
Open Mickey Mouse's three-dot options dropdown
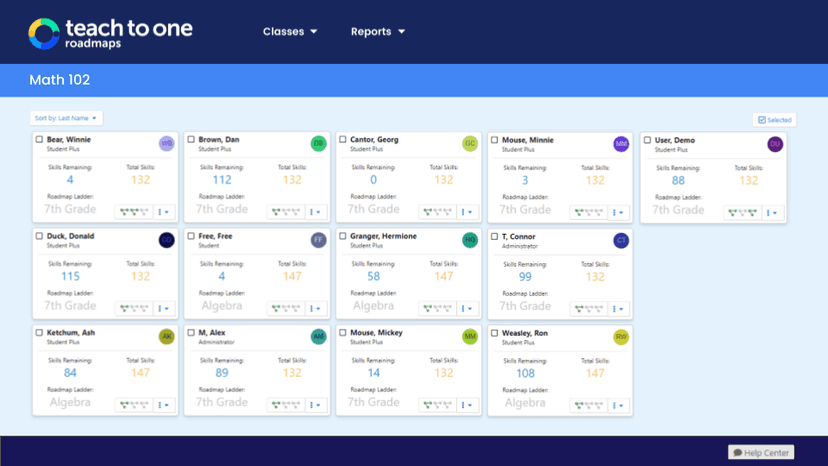click(468, 405)
